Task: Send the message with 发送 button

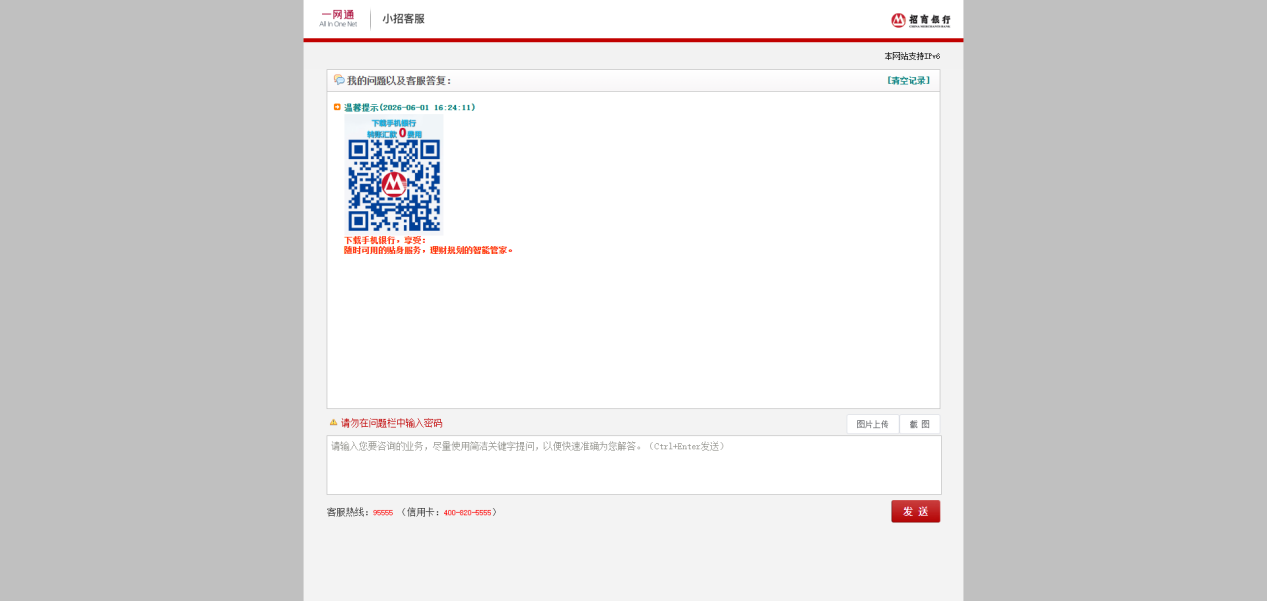Action: coord(916,511)
